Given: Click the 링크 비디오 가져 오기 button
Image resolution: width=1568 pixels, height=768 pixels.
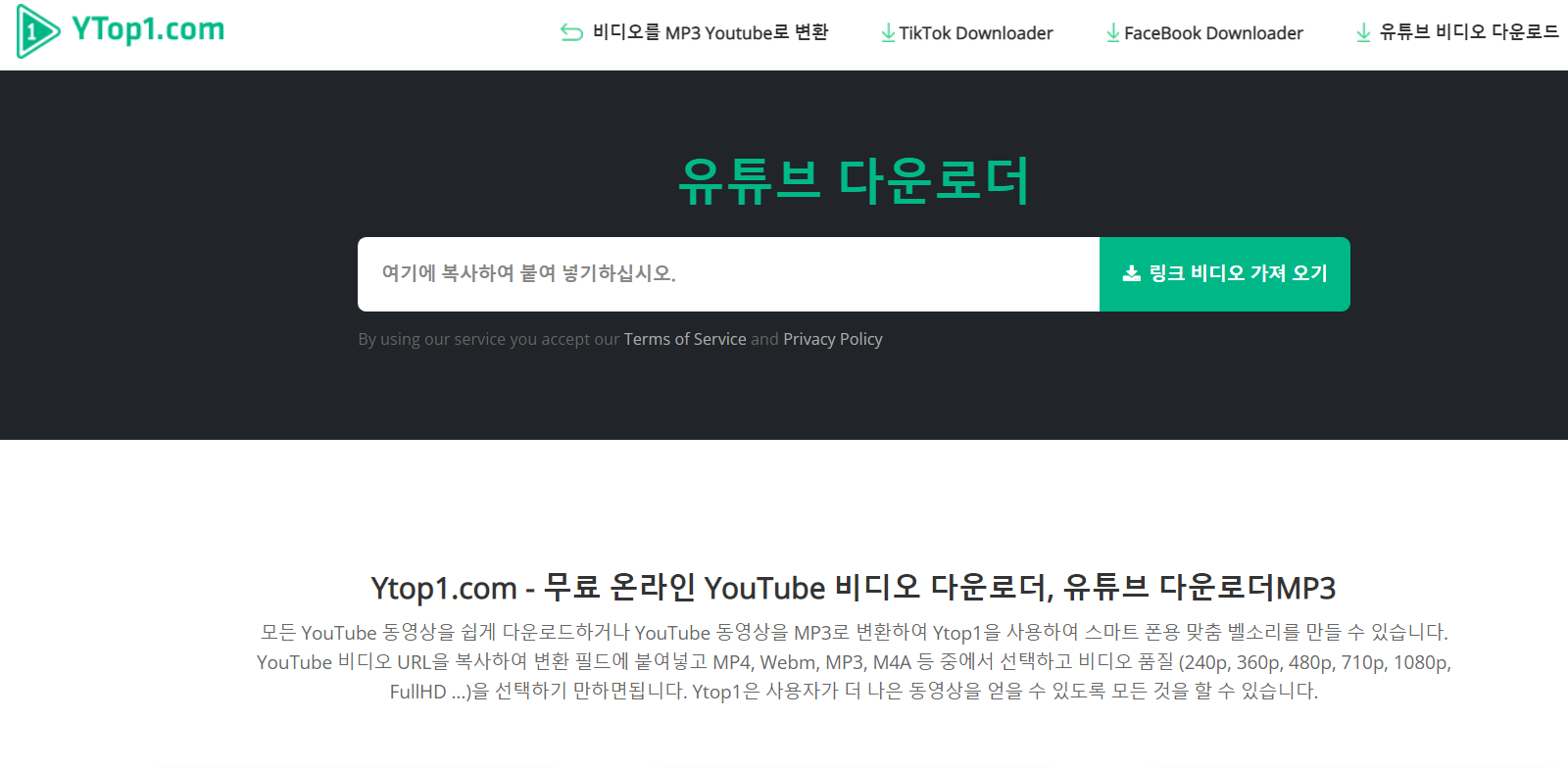Looking at the screenshot, I should coord(1225,274).
